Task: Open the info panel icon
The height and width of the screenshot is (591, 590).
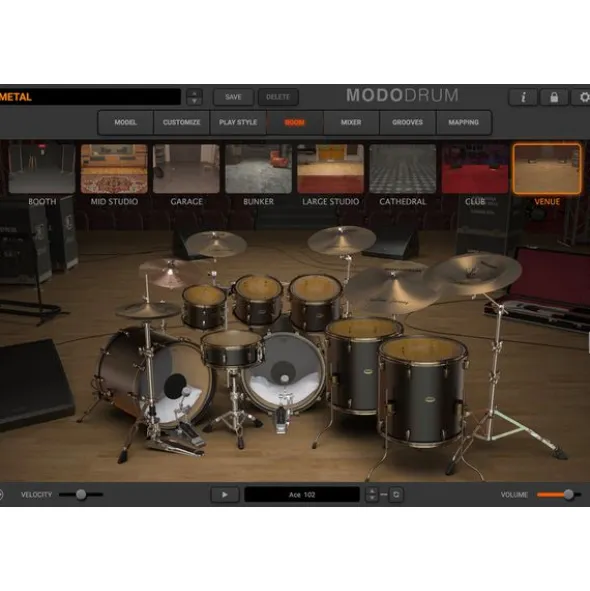Action: click(x=523, y=97)
